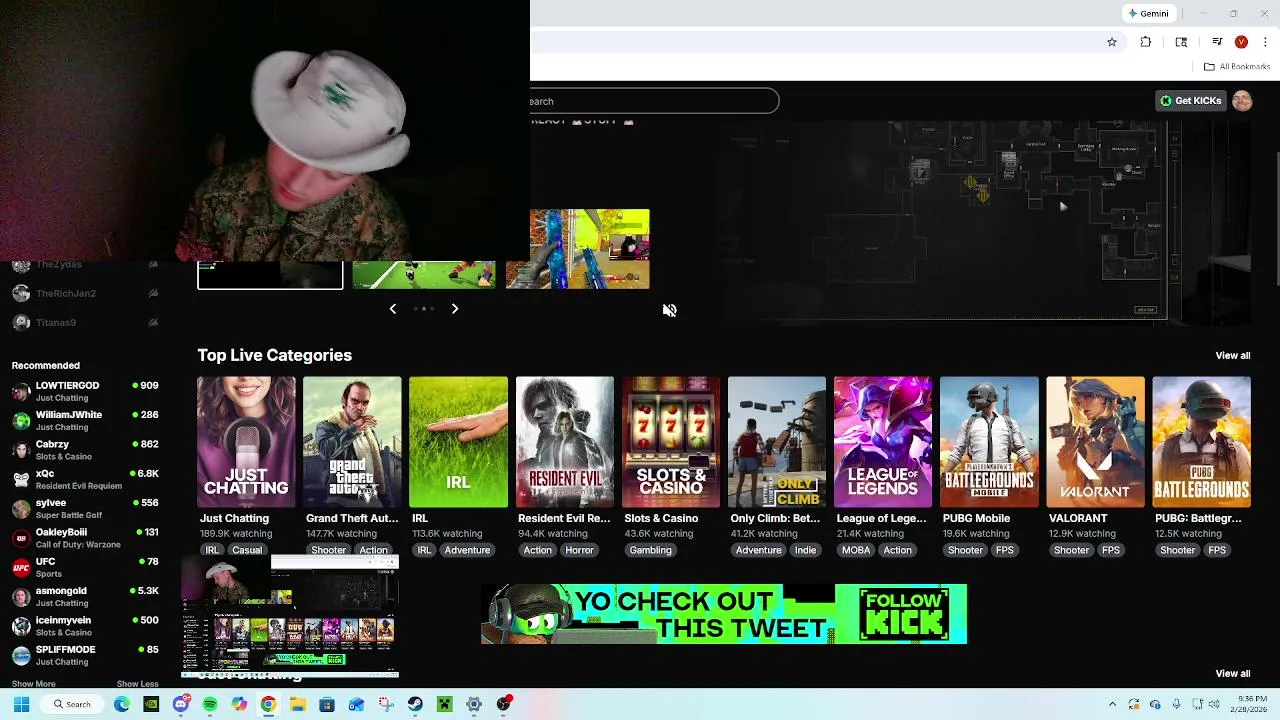The width and height of the screenshot is (1280, 720).
Task: Open asmongold recommended channel
Action: 85,596
